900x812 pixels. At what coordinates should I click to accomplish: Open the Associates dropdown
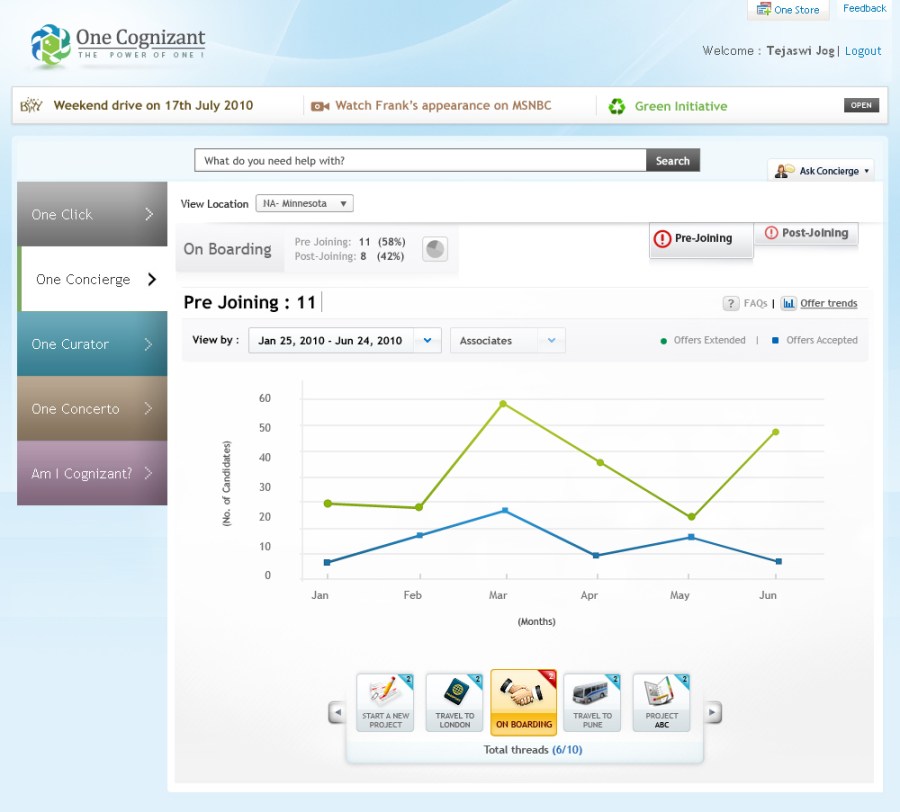pos(507,341)
